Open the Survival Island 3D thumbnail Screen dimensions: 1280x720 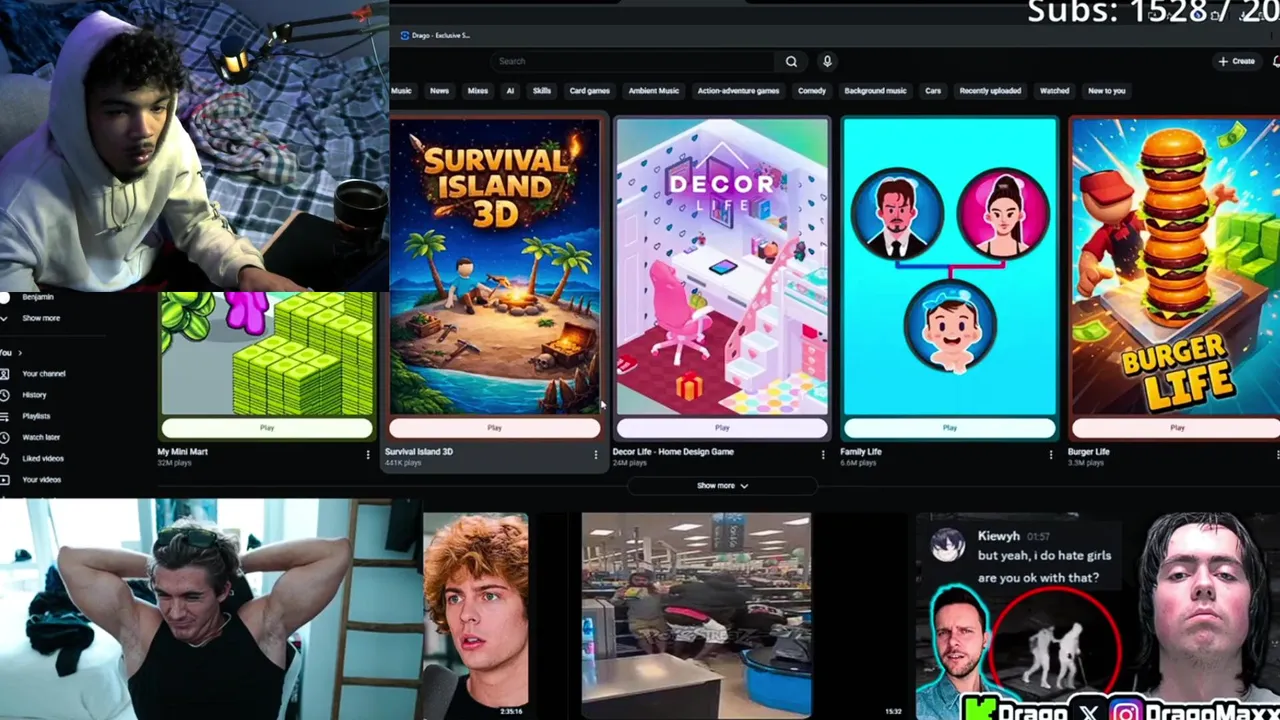coord(494,266)
